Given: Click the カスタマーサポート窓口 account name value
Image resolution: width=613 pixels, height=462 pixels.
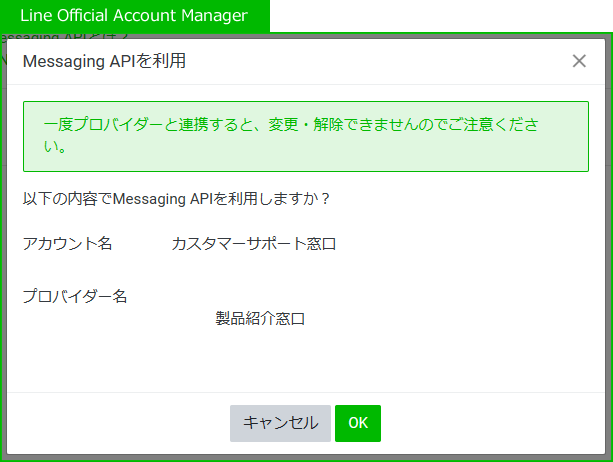Looking at the screenshot, I should point(254,244).
